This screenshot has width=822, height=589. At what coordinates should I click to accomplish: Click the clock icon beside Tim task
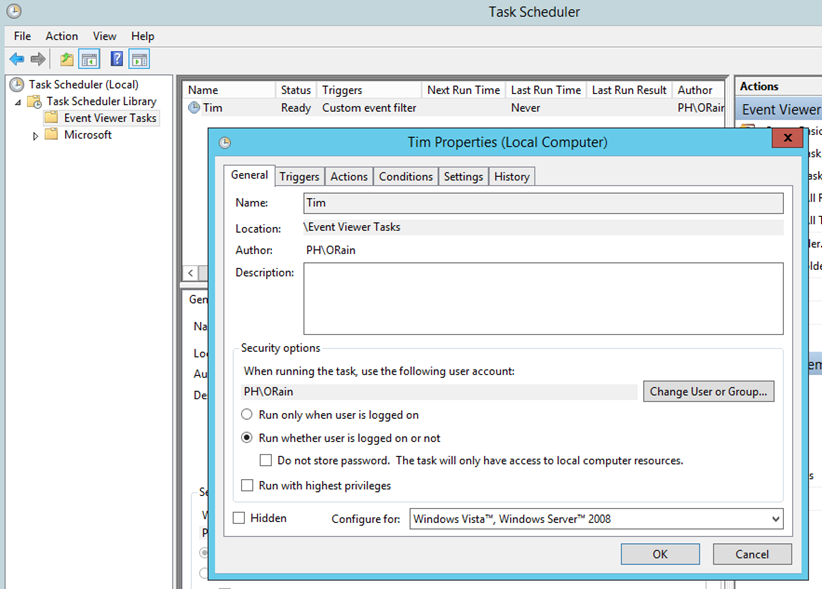pyautogui.click(x=194, y=108)
